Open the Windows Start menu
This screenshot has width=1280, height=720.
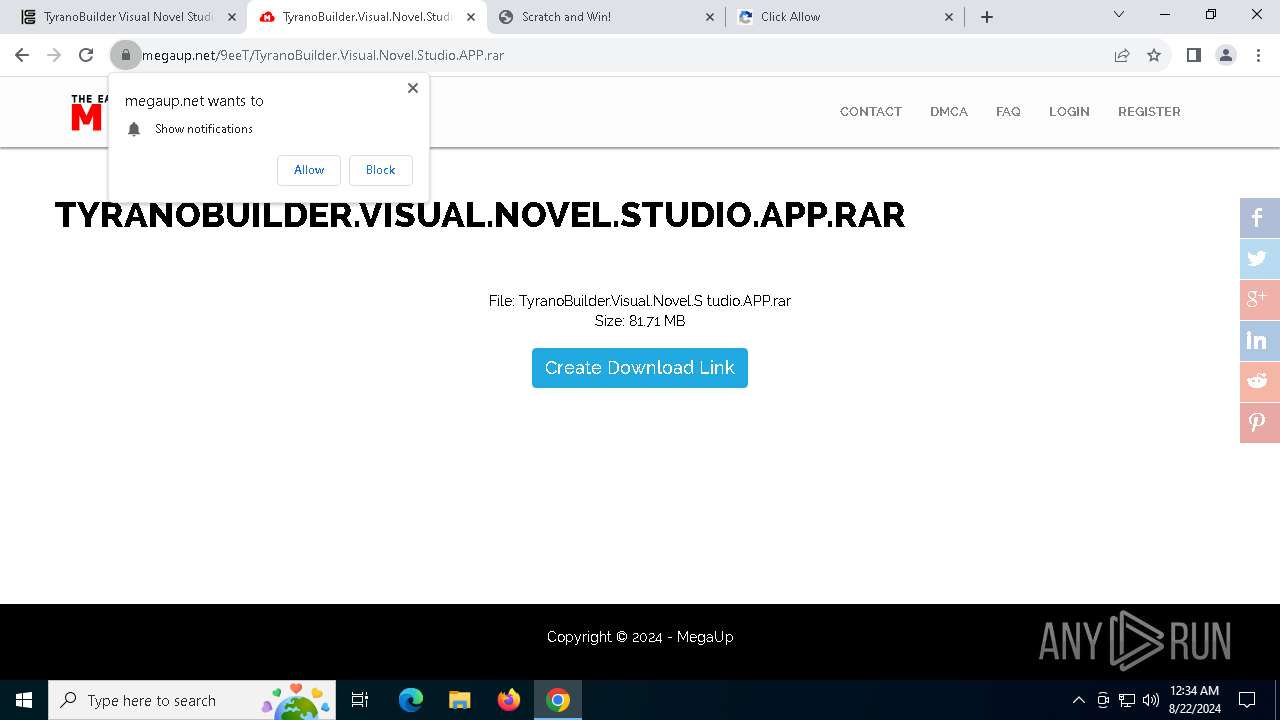pos(24,700)
